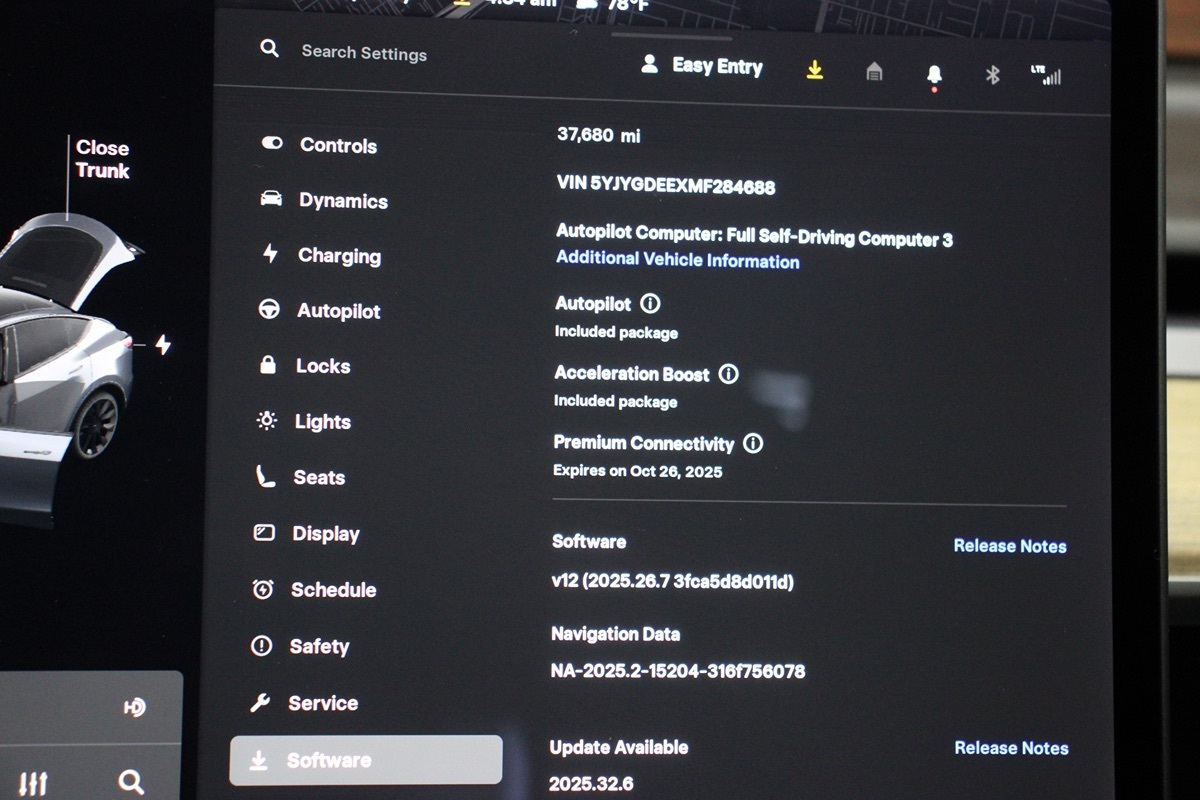Open Additional Vehicle Information link
Screen dimensions: 1200x800
coord(677,261)
